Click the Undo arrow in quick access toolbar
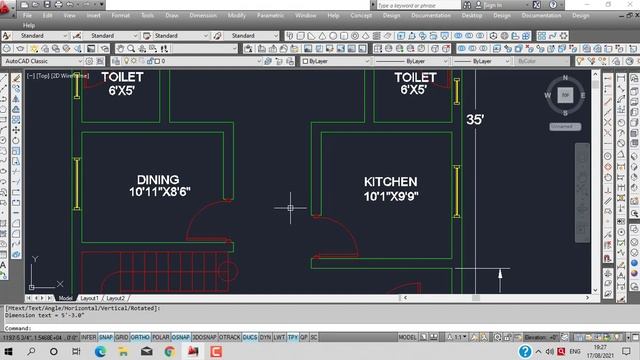This screenshot has height=360, width=640. coord(70,5)
